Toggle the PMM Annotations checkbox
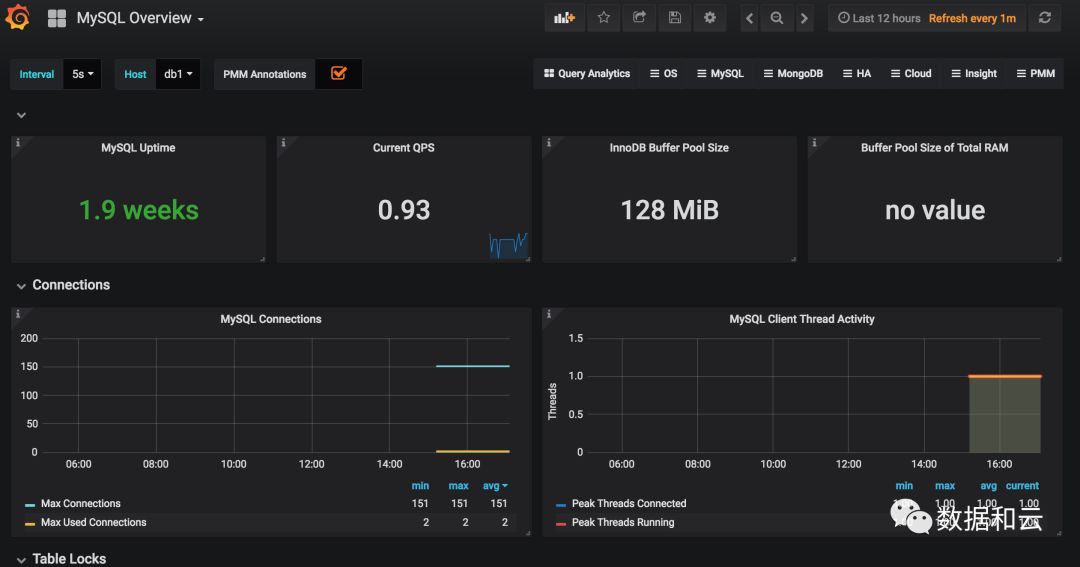The image size is (1080, 567). click(x=338, y=74)
